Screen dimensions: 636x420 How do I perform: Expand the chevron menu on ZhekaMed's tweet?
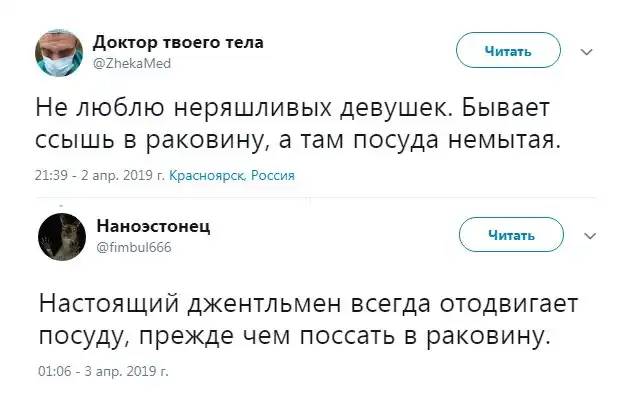(587, 52)
